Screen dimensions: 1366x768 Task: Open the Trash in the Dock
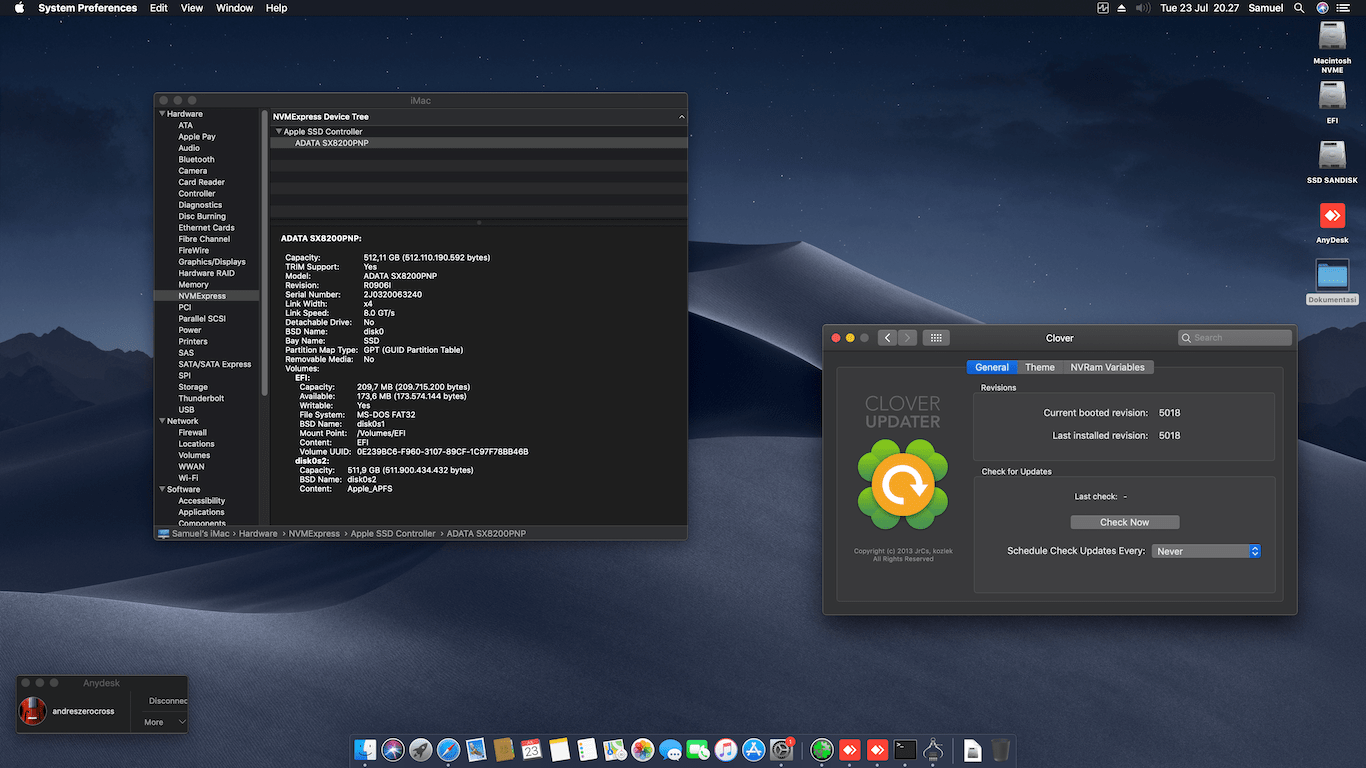1000,749
